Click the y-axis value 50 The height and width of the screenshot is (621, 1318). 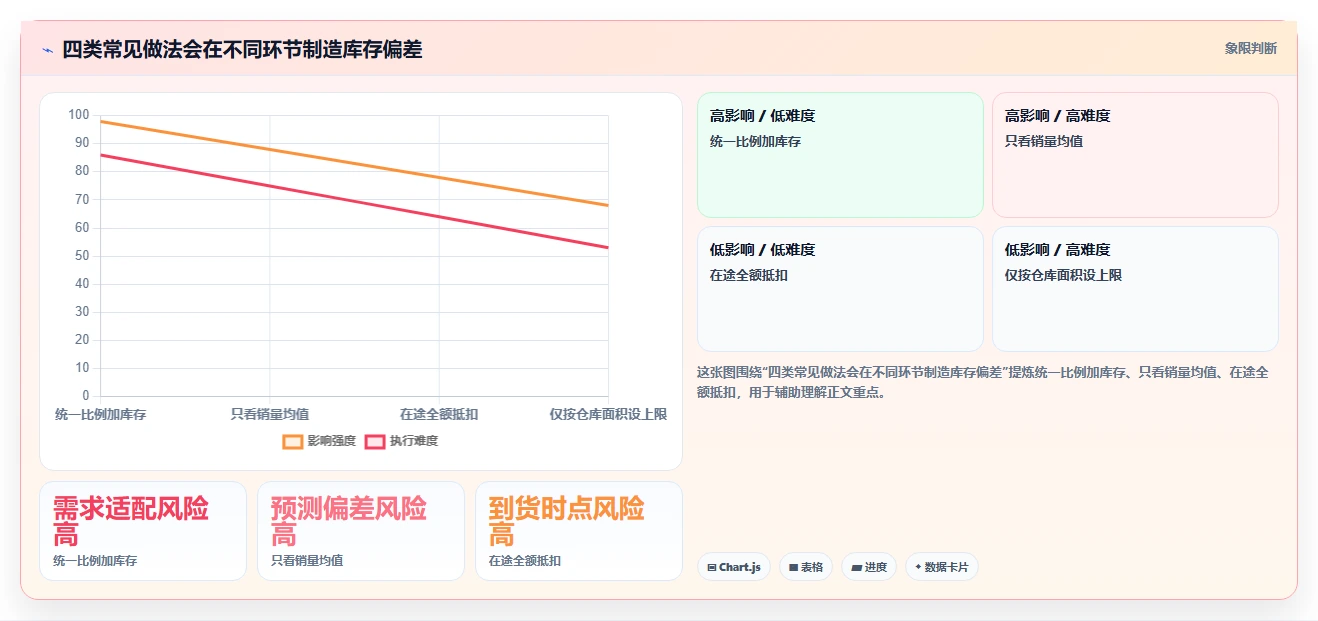[x=82, y=256]
